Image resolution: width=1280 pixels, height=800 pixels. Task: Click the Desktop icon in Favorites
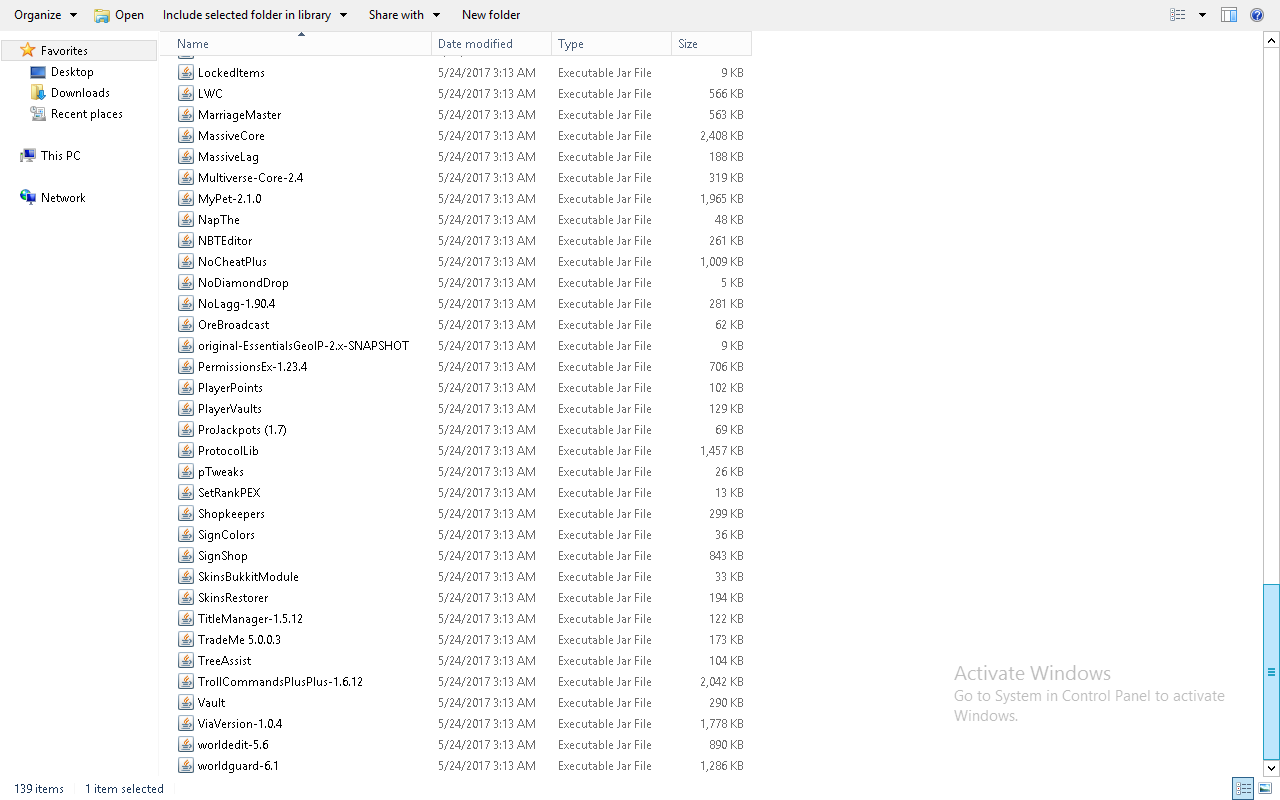click(38, 72)
